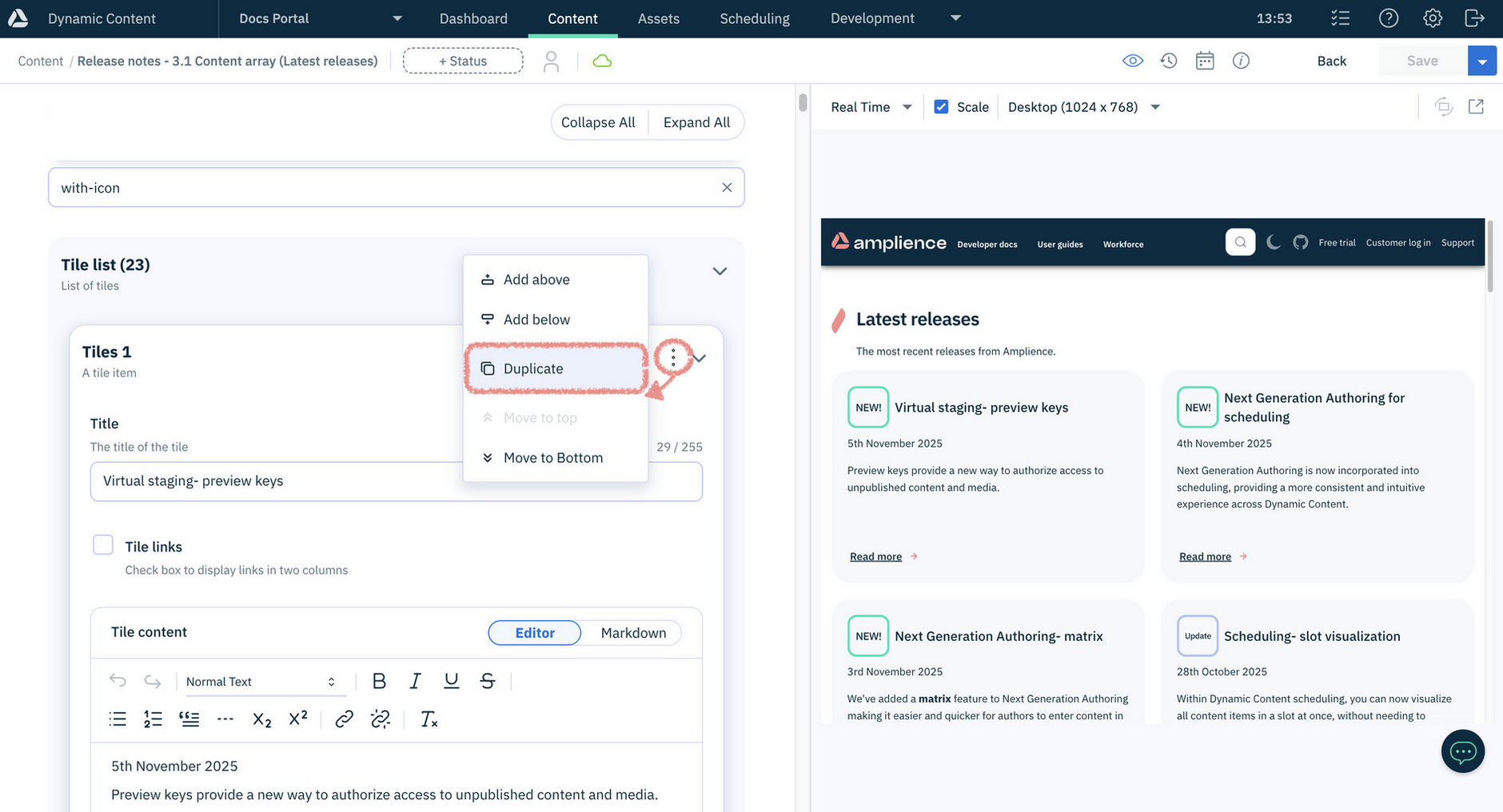
Task: Click the Expand All button
Action: [696, 121]
